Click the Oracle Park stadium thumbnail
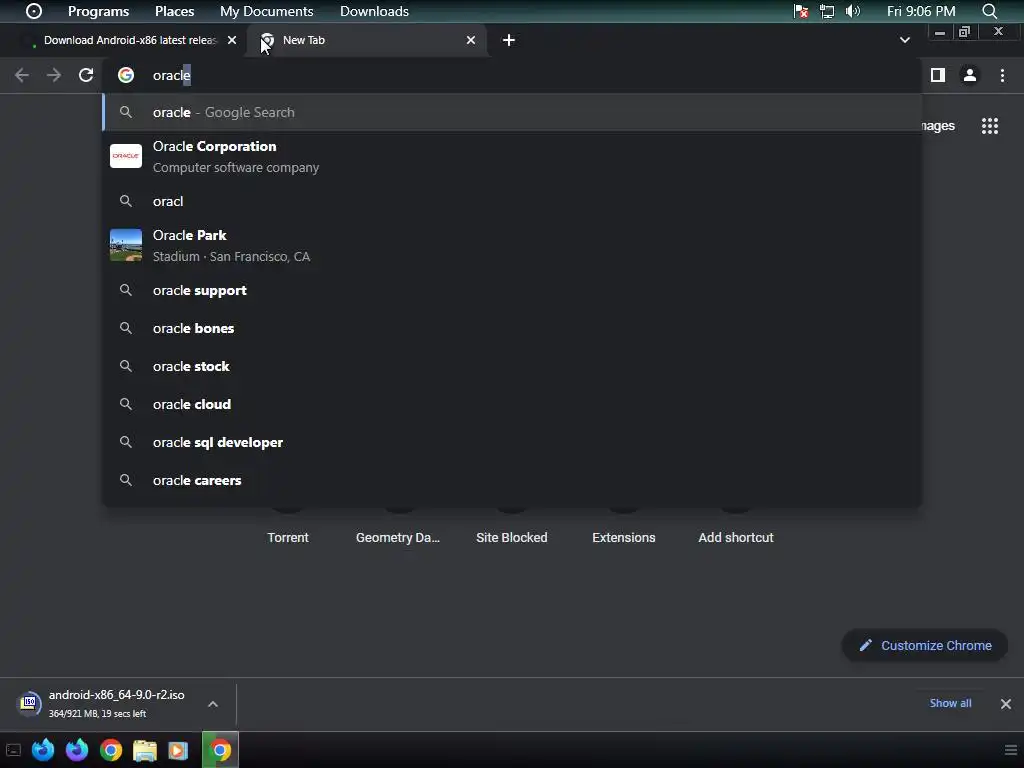 click(126, 245)
